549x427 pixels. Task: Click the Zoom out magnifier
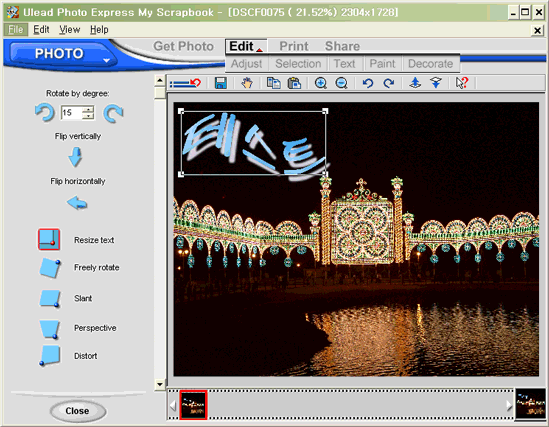[341, 83]
